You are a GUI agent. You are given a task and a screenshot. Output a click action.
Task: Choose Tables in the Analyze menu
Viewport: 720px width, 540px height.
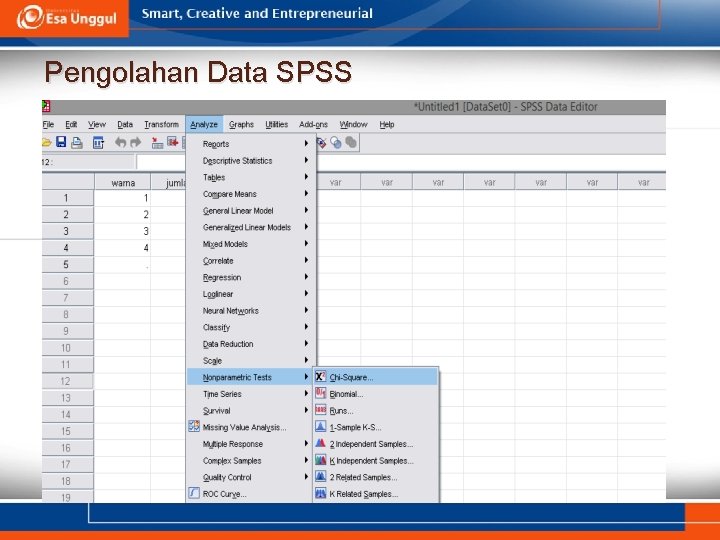250,177
